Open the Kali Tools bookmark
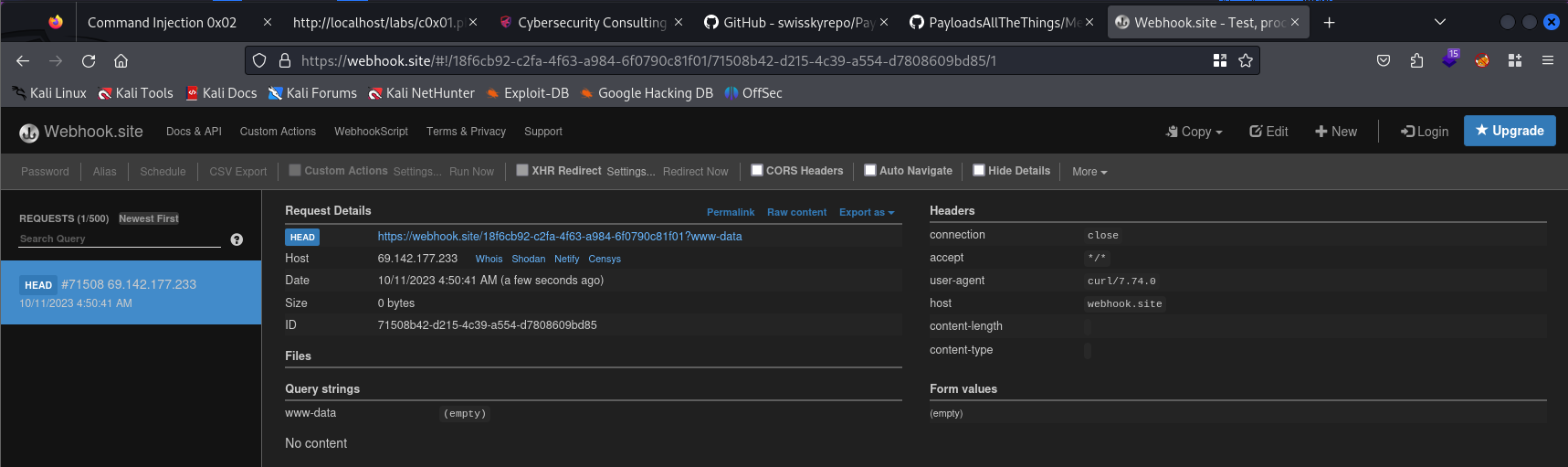1568x467 pixels. coord(135,93)
